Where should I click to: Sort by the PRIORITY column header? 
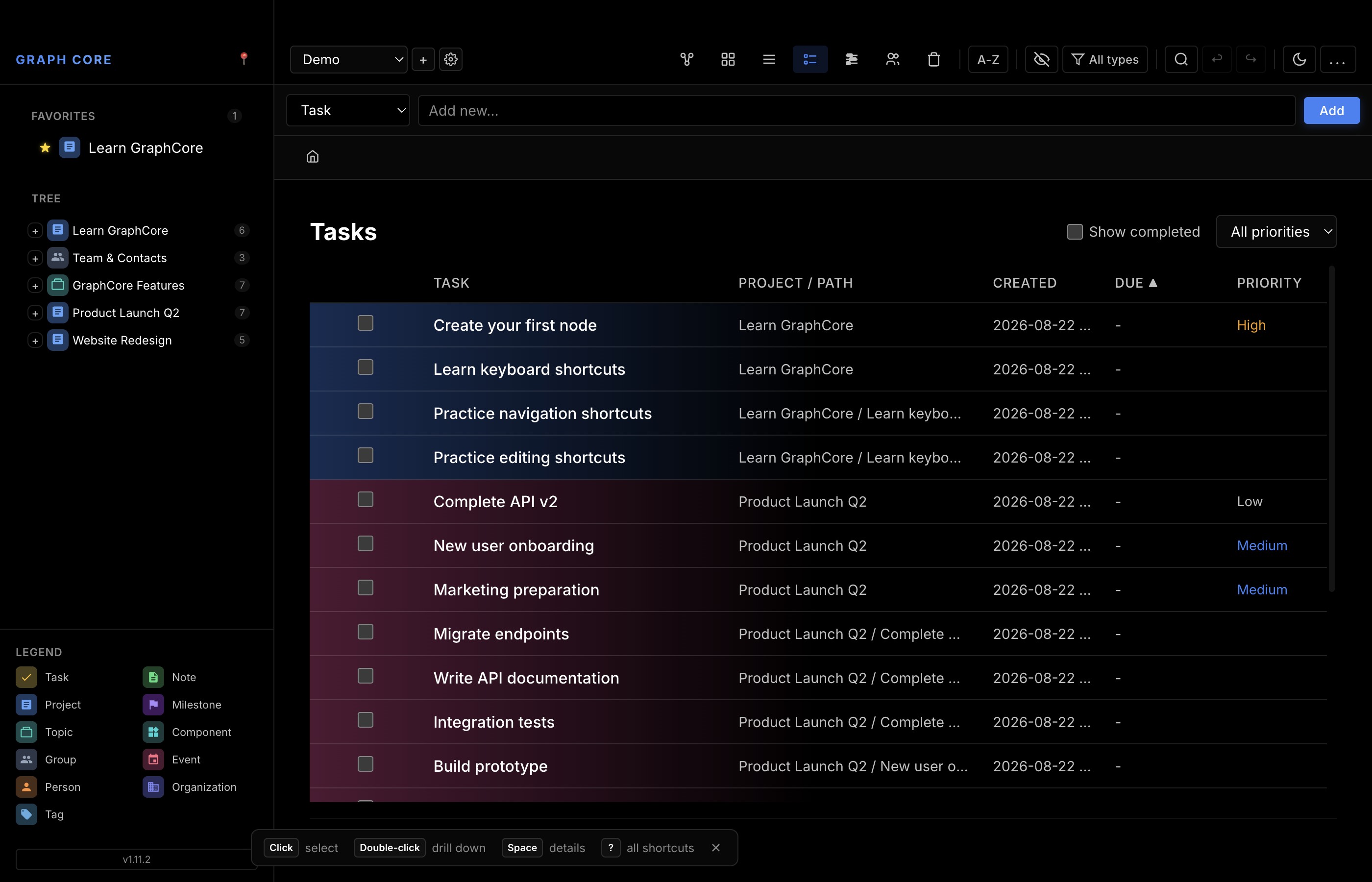click(1269, 283)
